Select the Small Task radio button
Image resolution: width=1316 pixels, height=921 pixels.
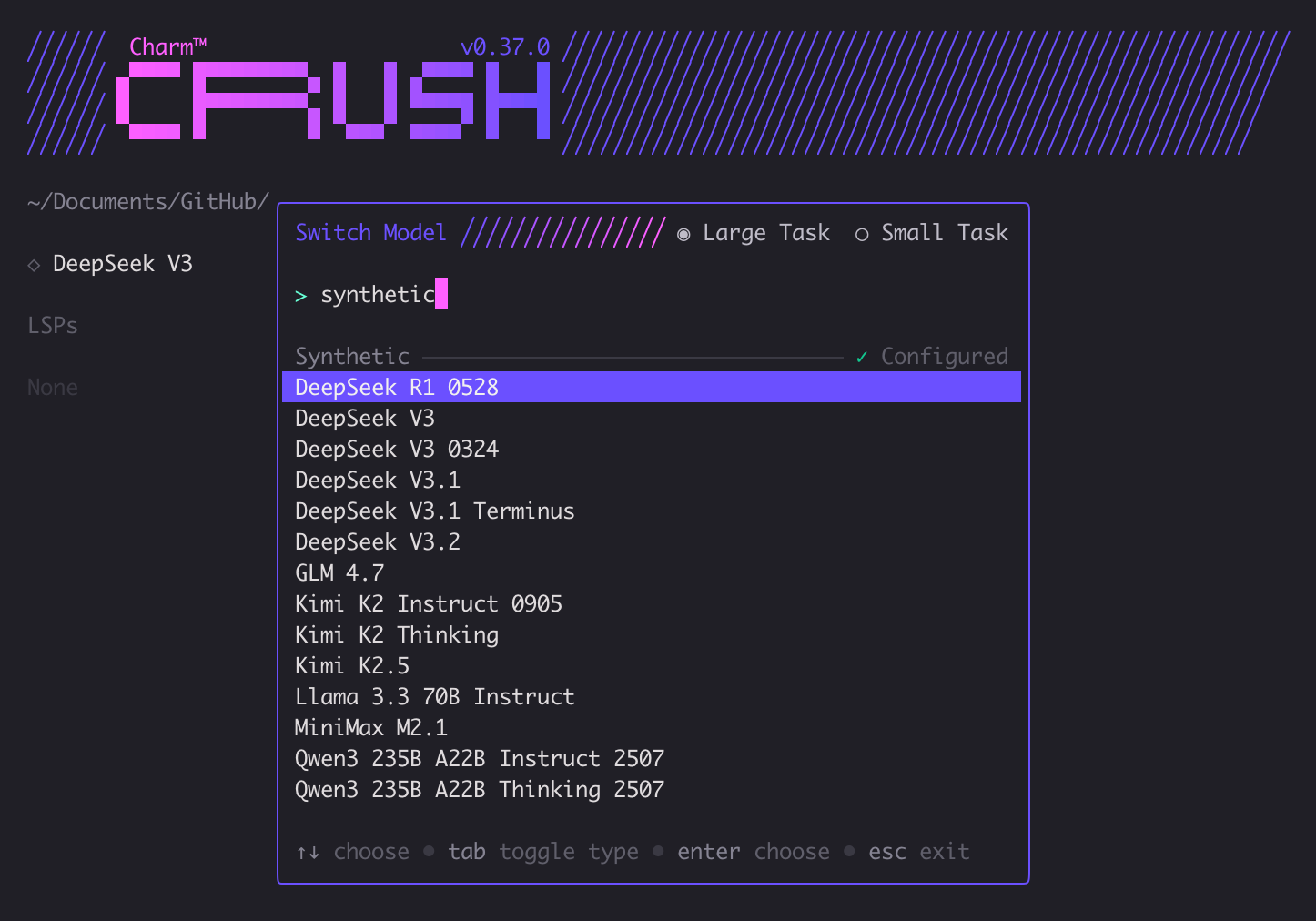point(862,234)
